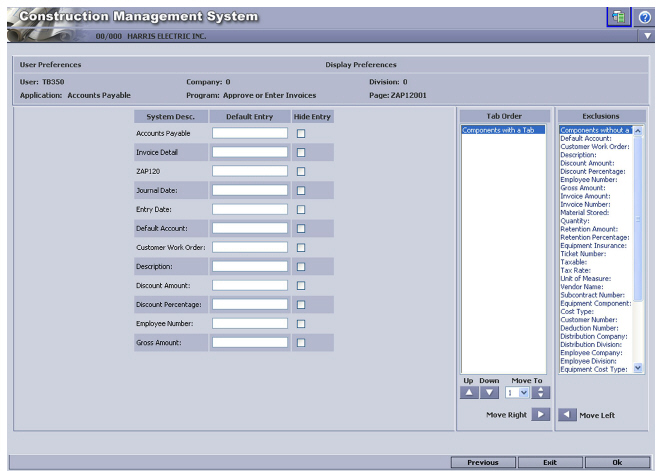664x471 pixels.
Task: Click the Ok button
Action: (617, 462)
